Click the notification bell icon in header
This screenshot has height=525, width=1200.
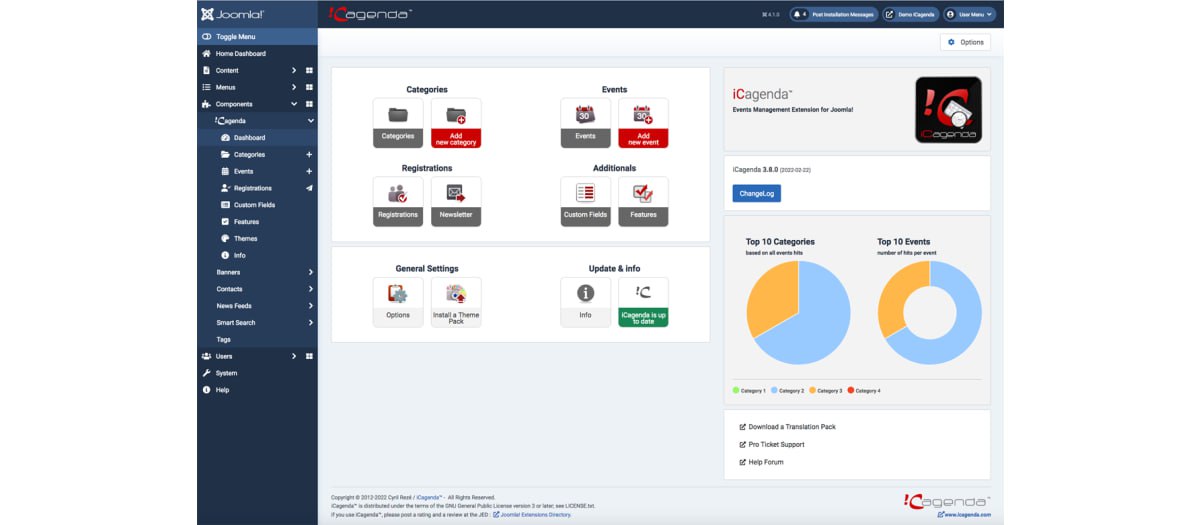(797, 14)
